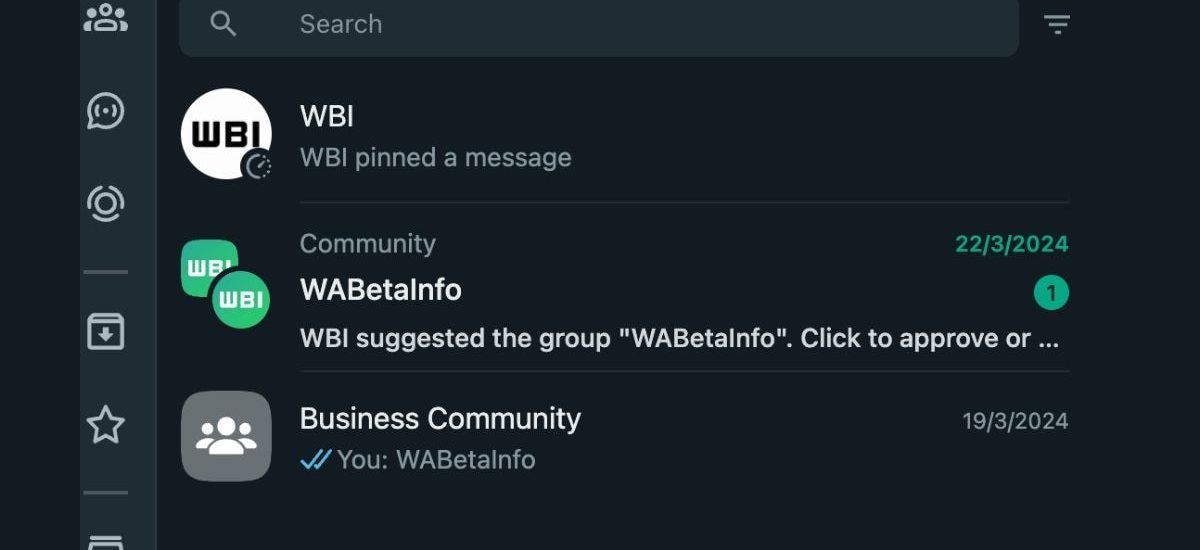Click the WBI profile picture
This screenshot has width=1200, height=550.
point(226,134)
